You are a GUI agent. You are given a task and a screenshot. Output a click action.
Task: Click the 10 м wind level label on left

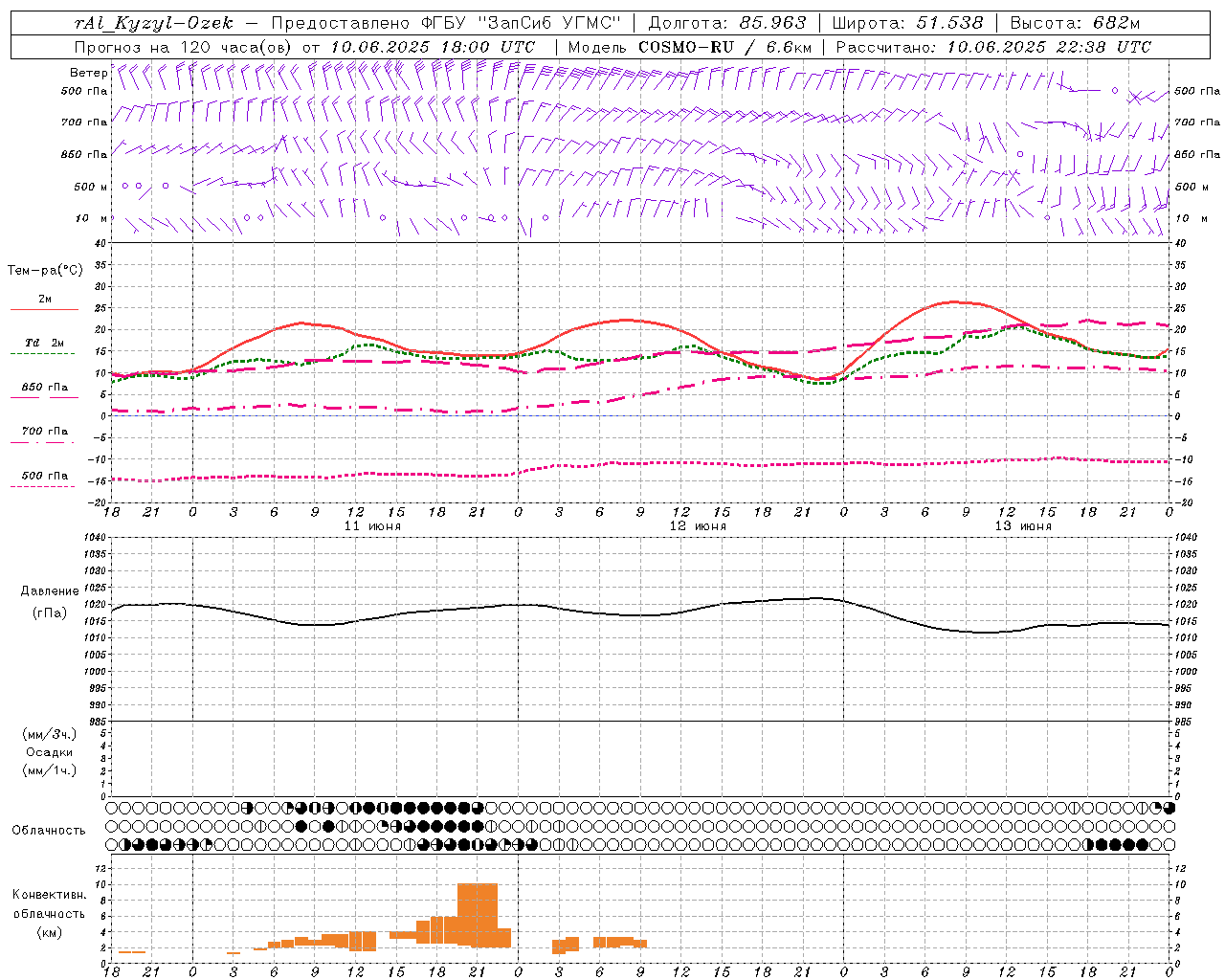[x=91, y=218]
